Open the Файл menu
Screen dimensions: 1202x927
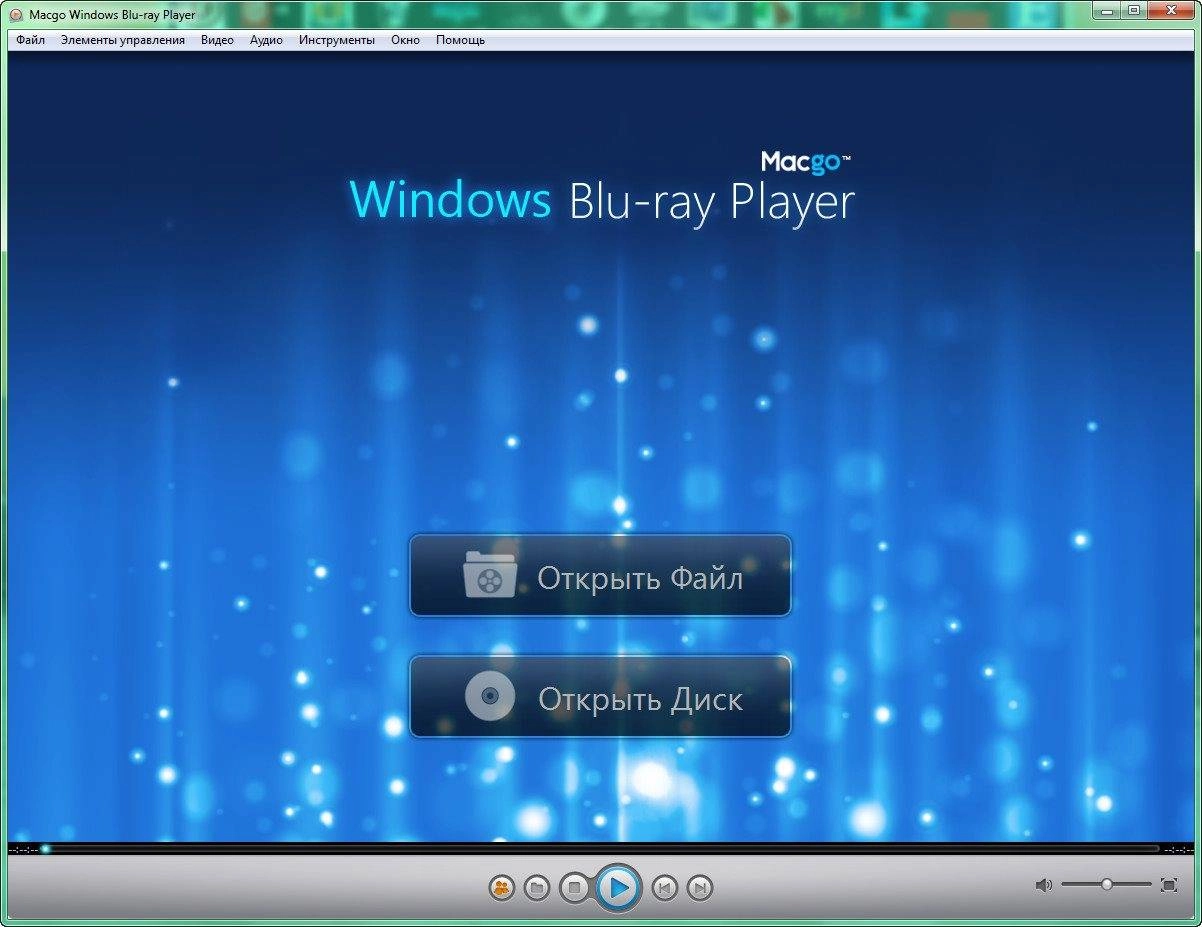[30, 40]
